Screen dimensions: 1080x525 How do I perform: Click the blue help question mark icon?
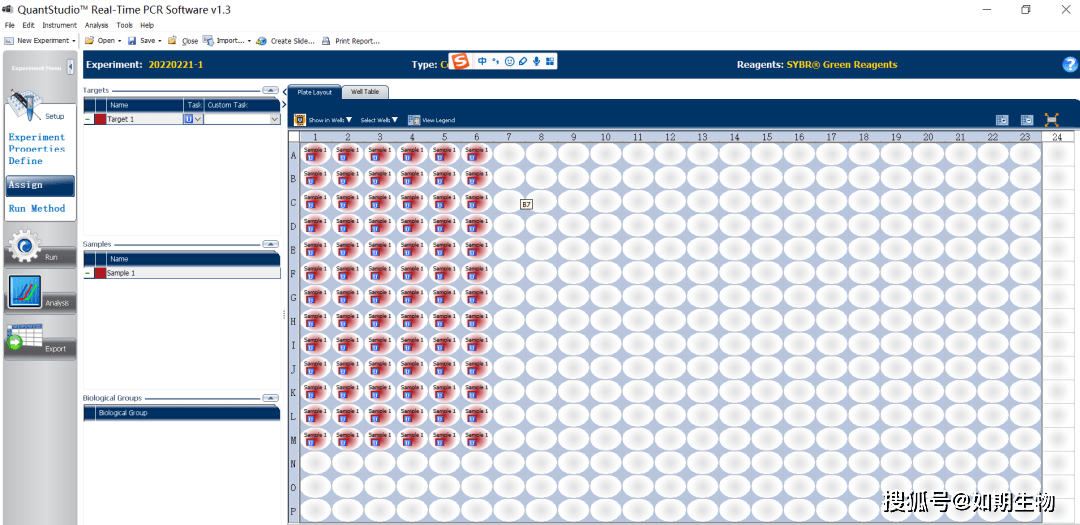click(1069, 65)
